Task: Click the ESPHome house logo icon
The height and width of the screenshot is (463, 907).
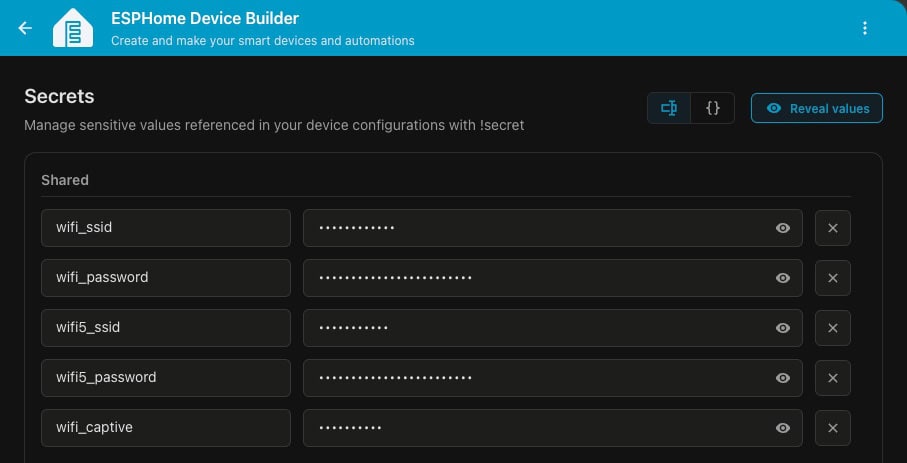Action: pyautogui.click(x=73, y=28)
